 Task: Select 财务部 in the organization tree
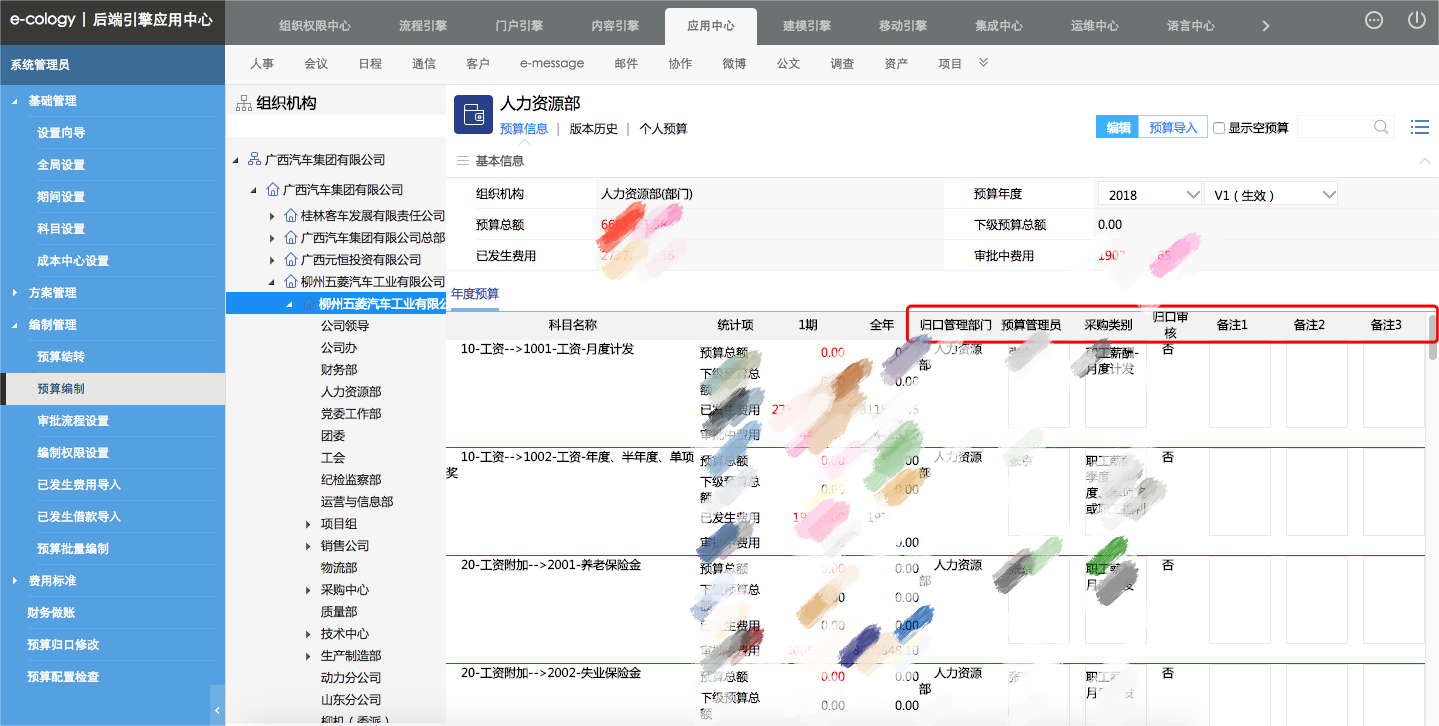[x=339, y=370]
